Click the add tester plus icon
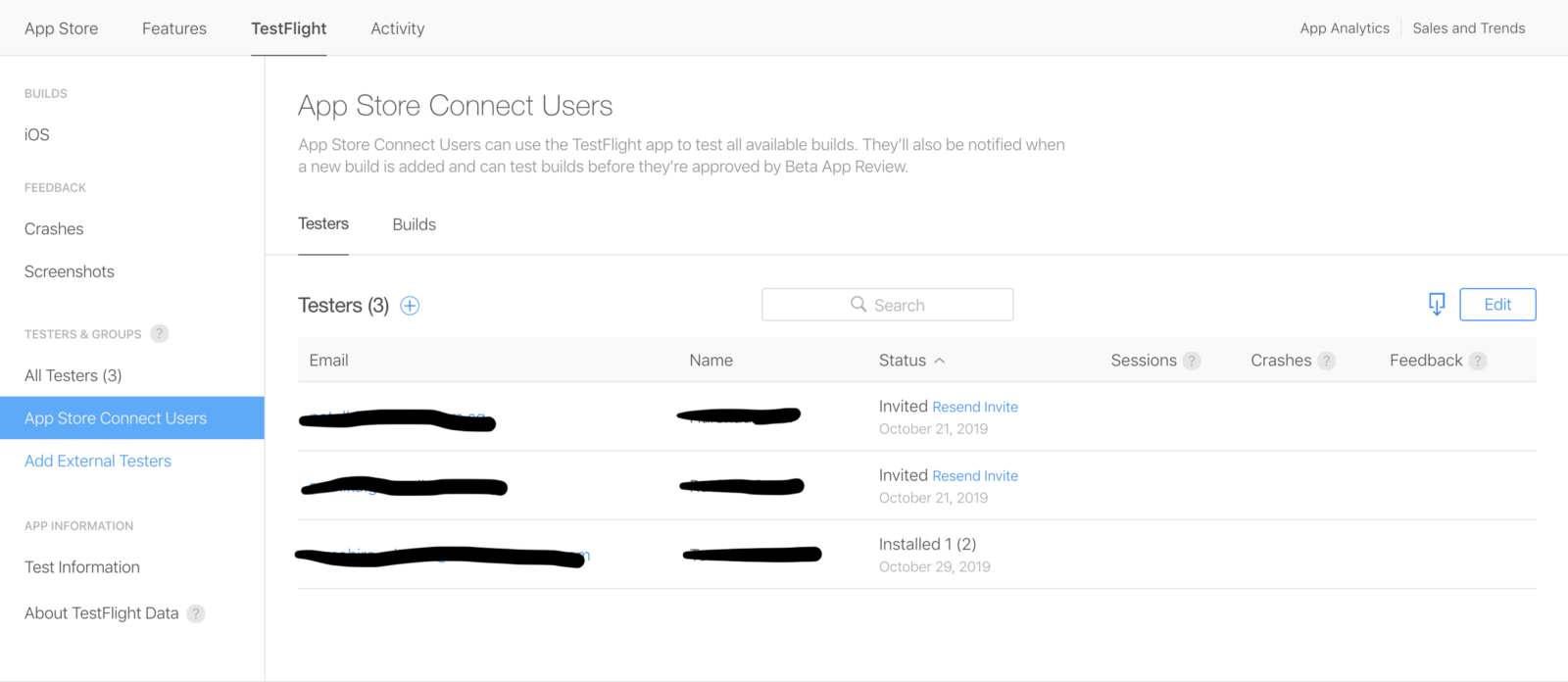The height and width of the screenshot is (682, 1568). click(410, 306)
